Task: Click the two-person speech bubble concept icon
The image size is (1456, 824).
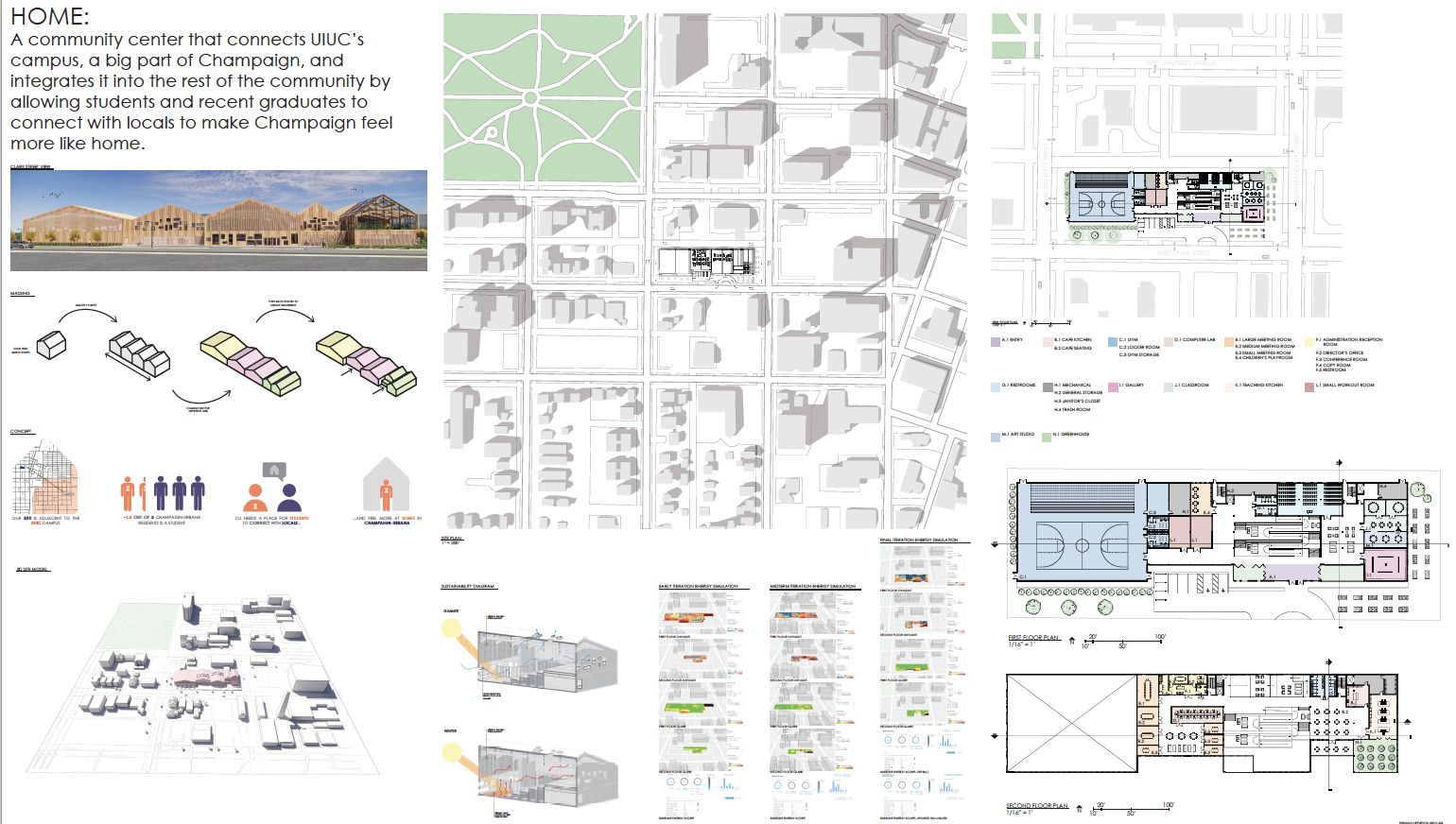Action: point(272,489)
